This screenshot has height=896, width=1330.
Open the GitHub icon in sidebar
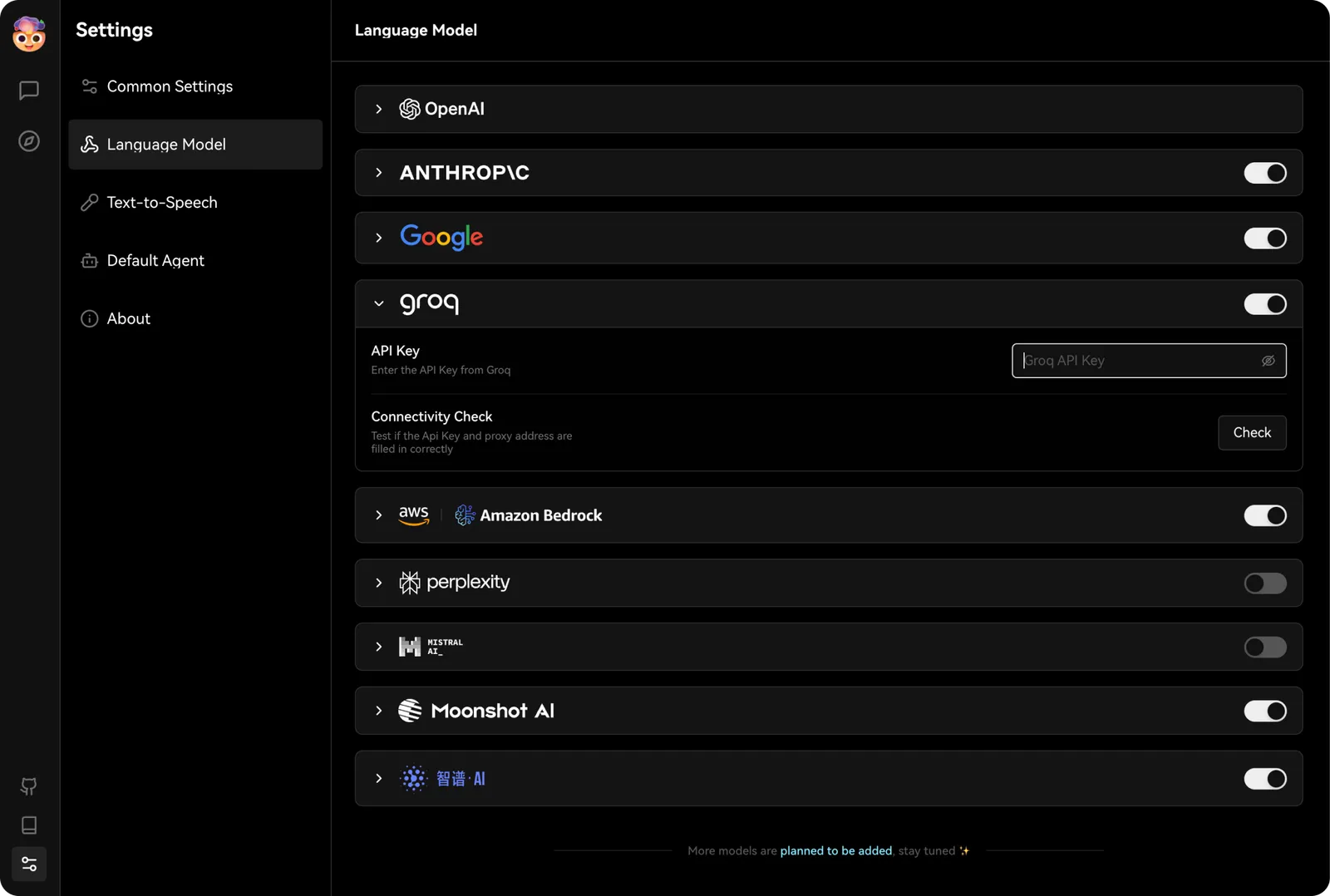point(29,786)
